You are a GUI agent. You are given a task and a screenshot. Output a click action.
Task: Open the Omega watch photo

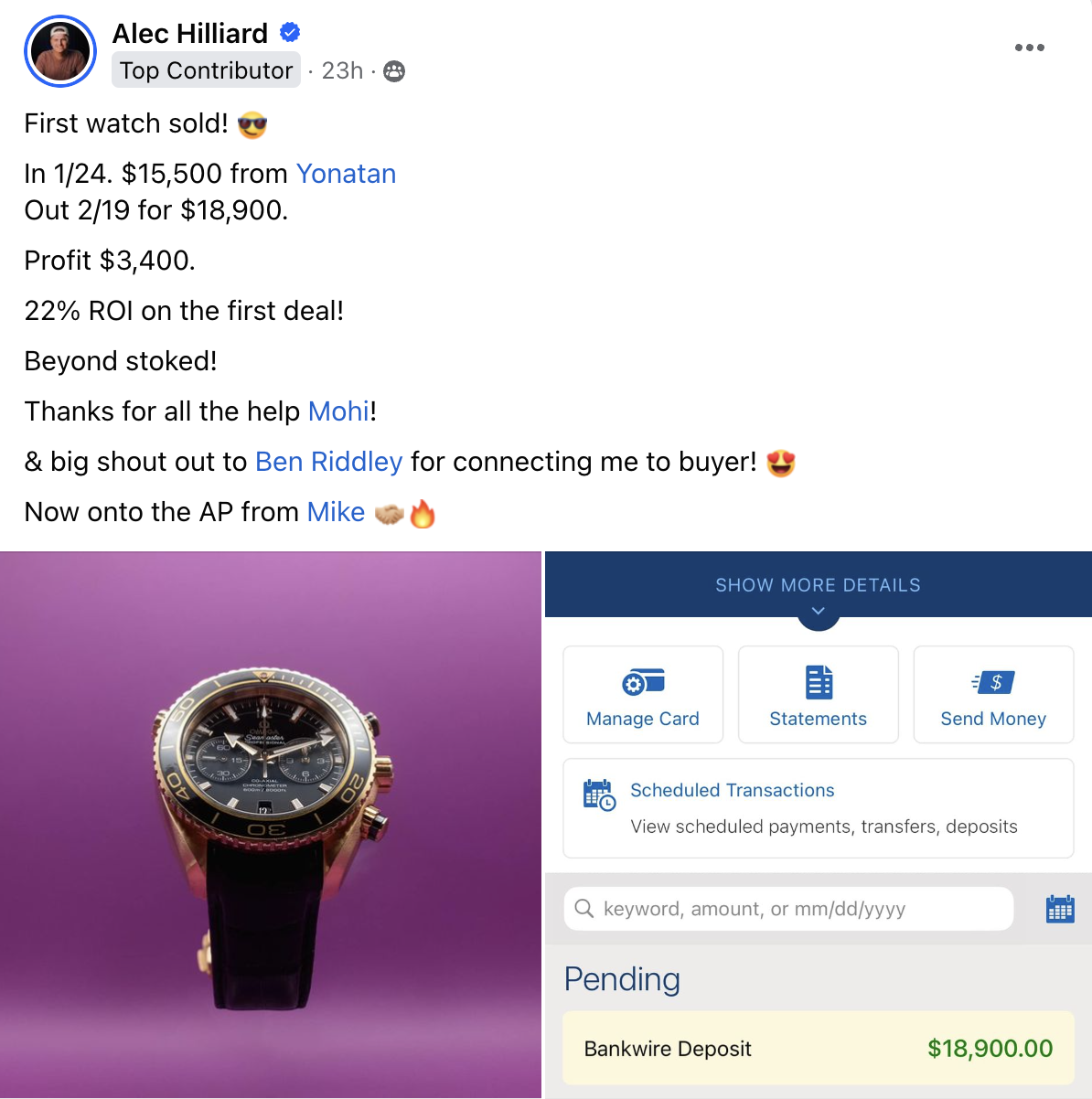[x=271, y=825]
